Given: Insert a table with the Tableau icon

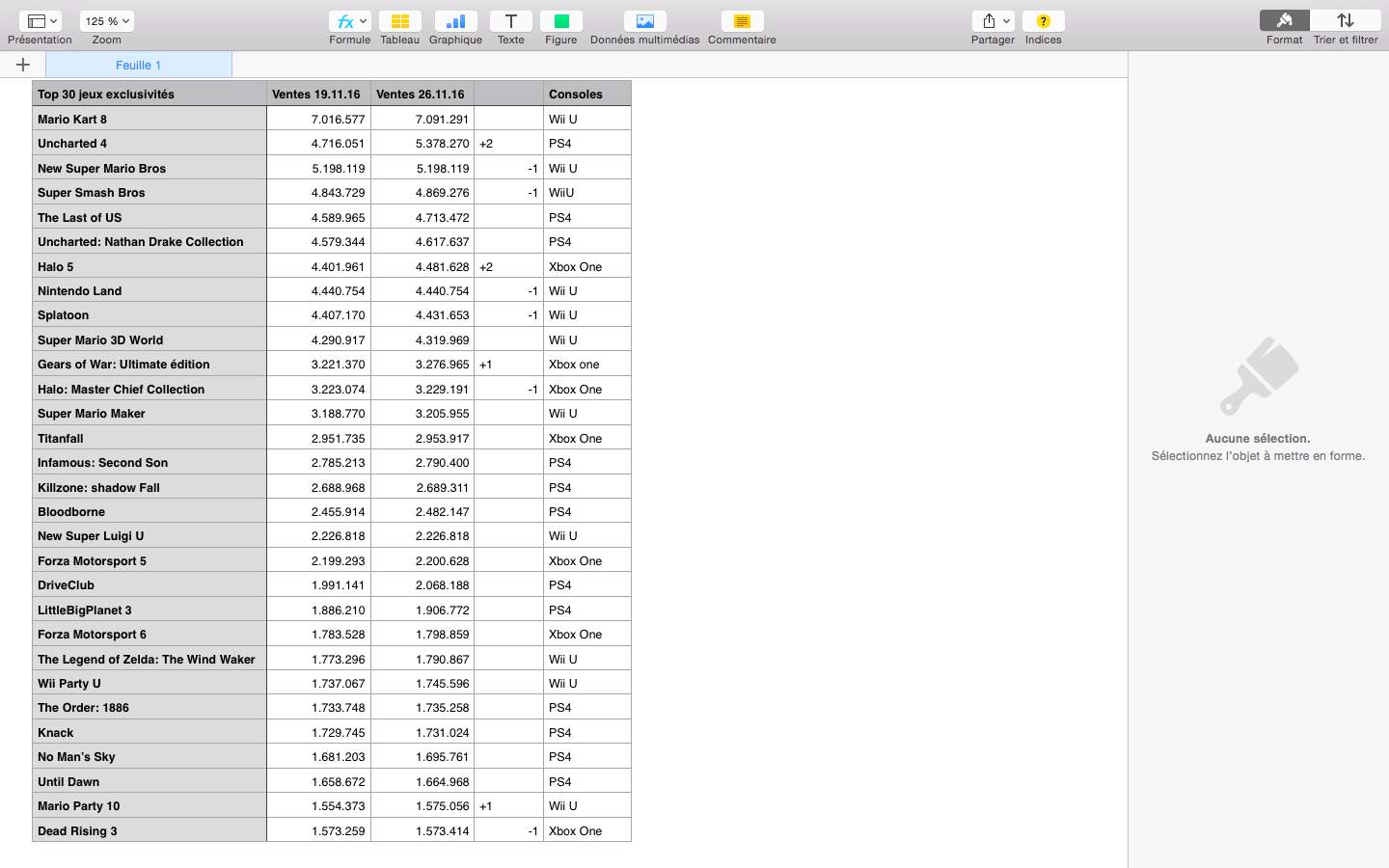Looking at the screenshot, I should pos(399,21).
